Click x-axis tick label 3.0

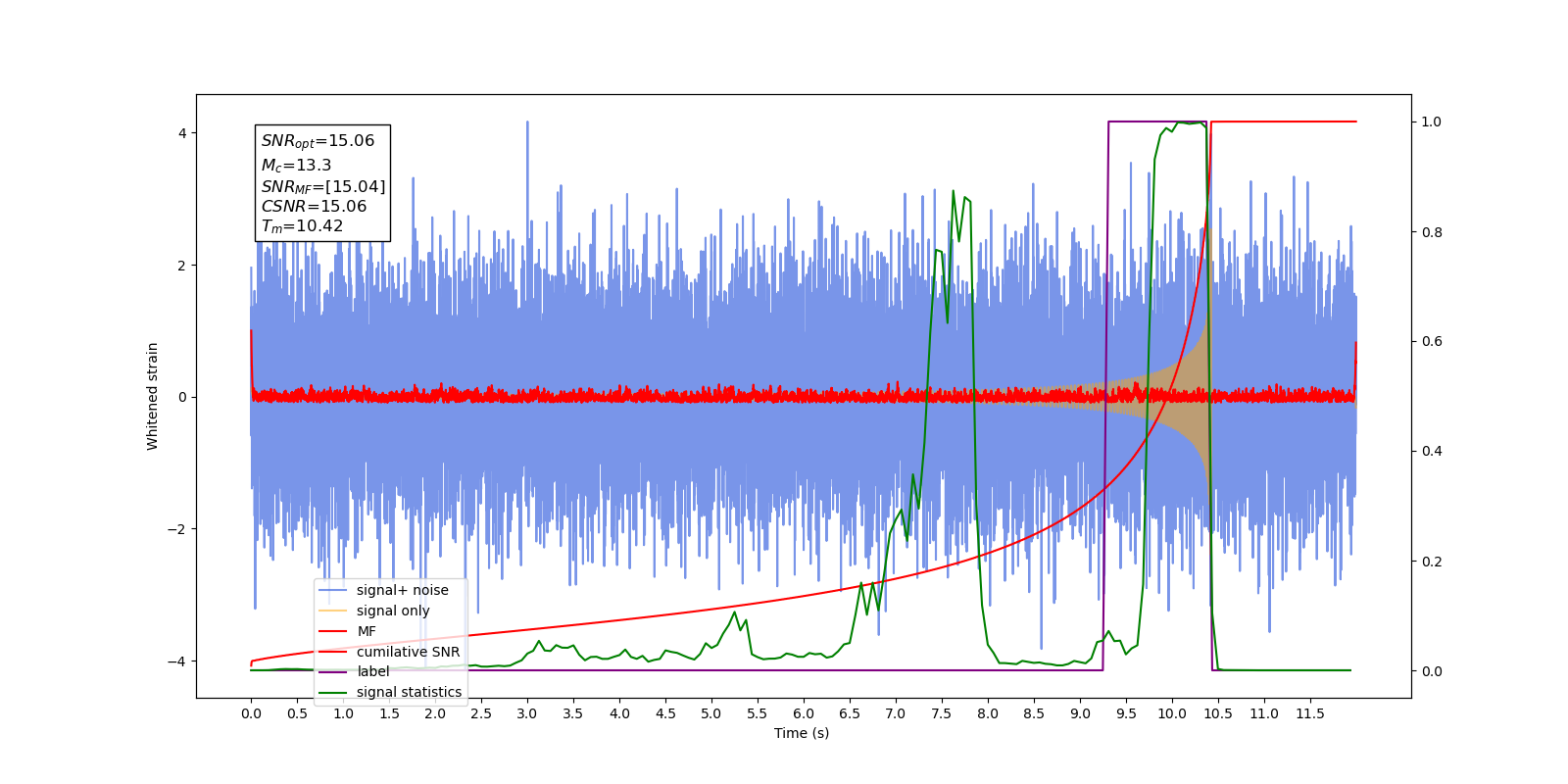(x=527, y=713)
